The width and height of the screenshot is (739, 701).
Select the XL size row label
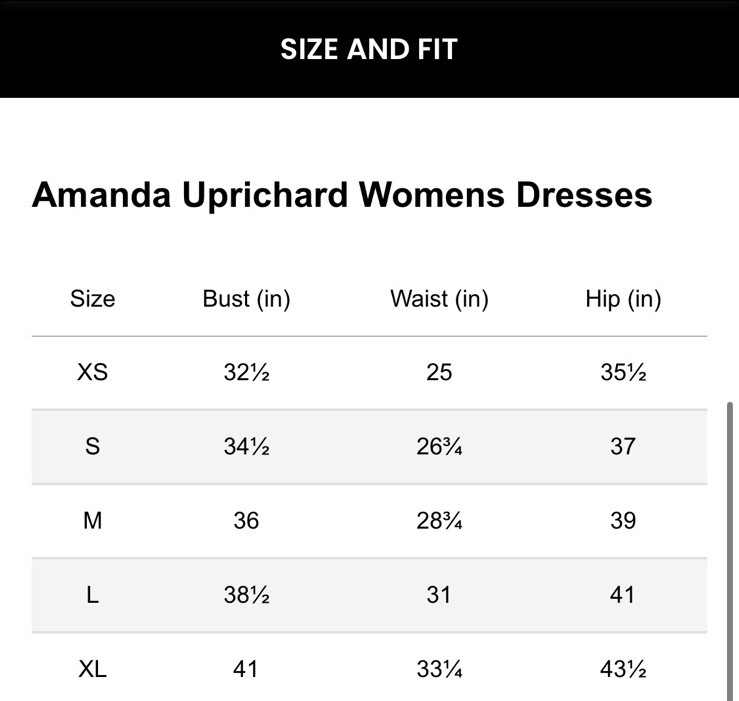(x=92, y=668)
